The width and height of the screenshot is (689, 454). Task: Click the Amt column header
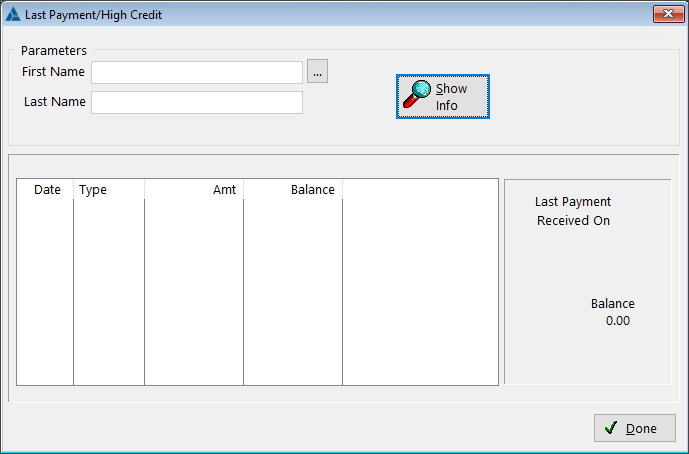pos(194,189)
